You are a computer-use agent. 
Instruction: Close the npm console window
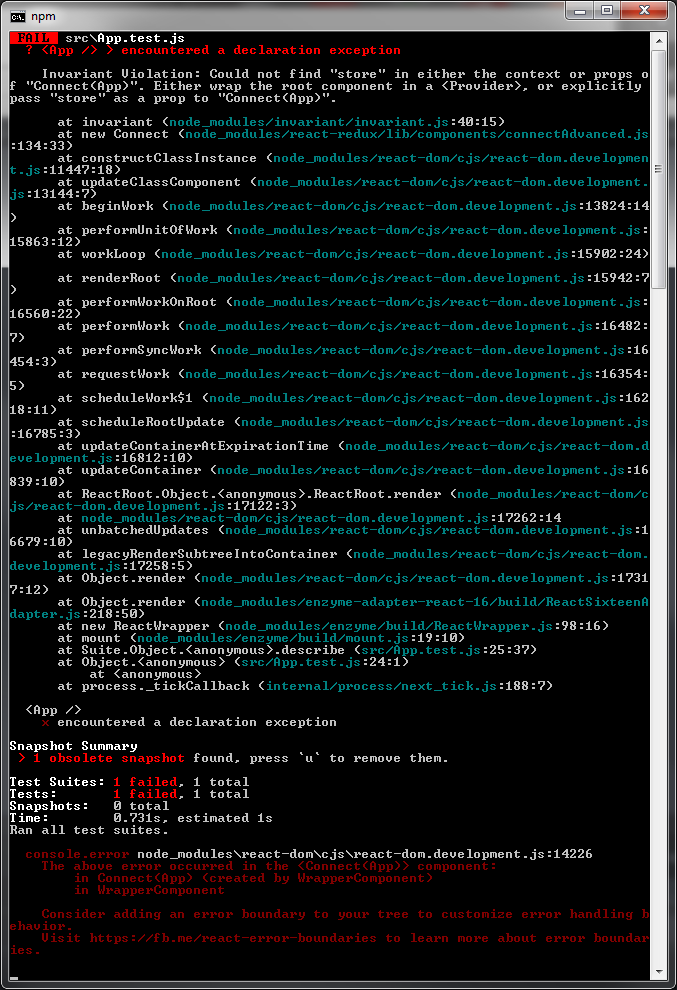[x=644, y=11]
